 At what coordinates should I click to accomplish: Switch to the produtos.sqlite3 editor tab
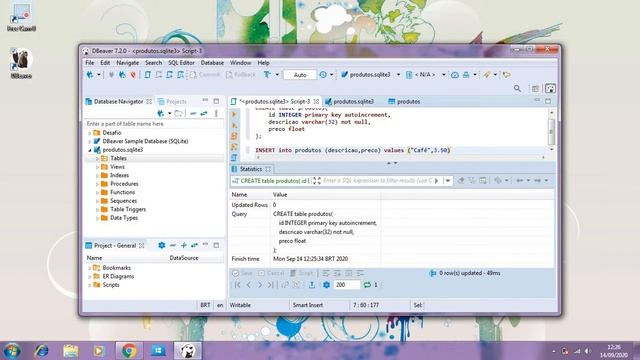click(349, 101)
